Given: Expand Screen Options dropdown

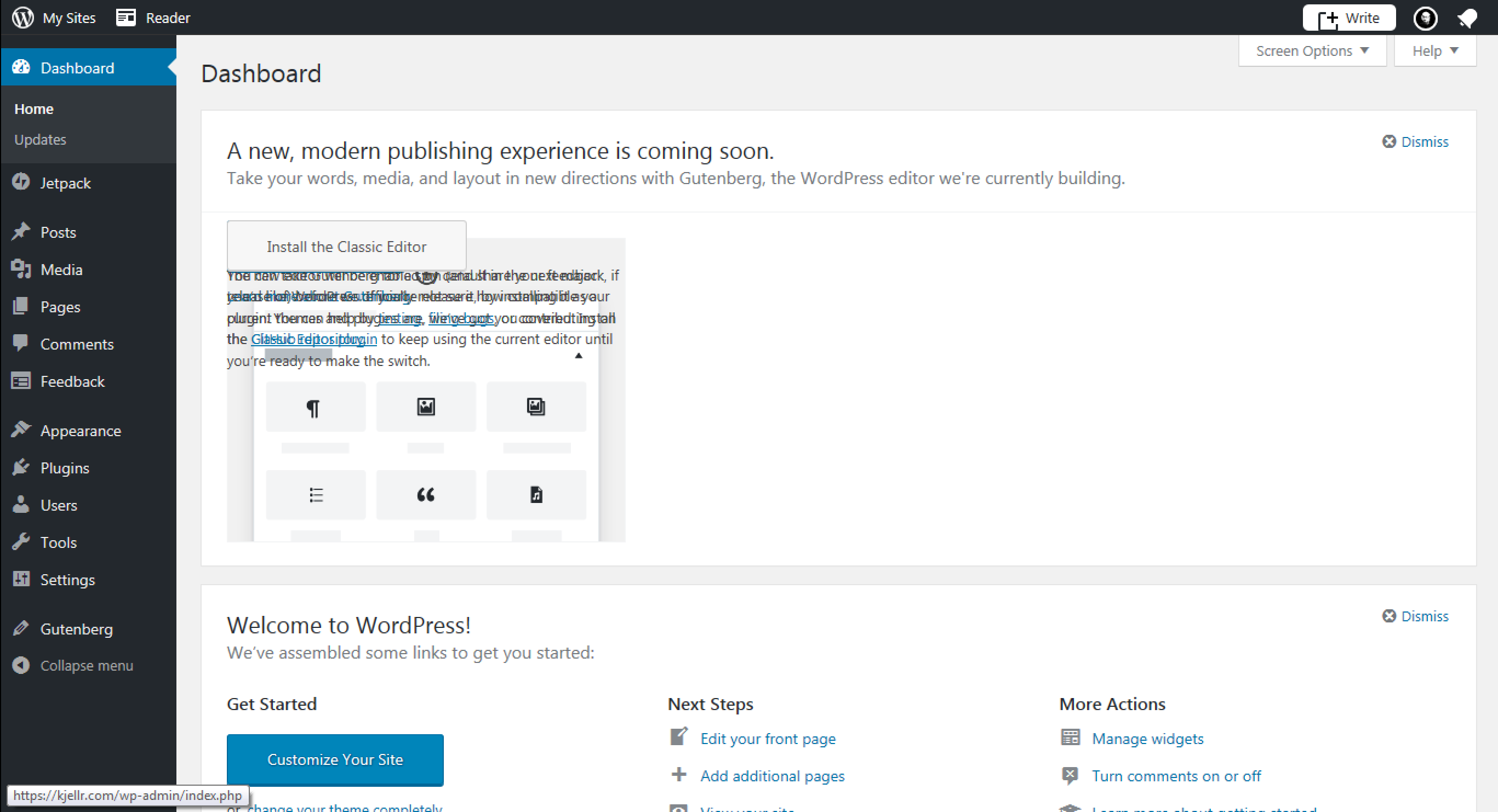Looking at the screenshot, I should (x=1312, y=50).
